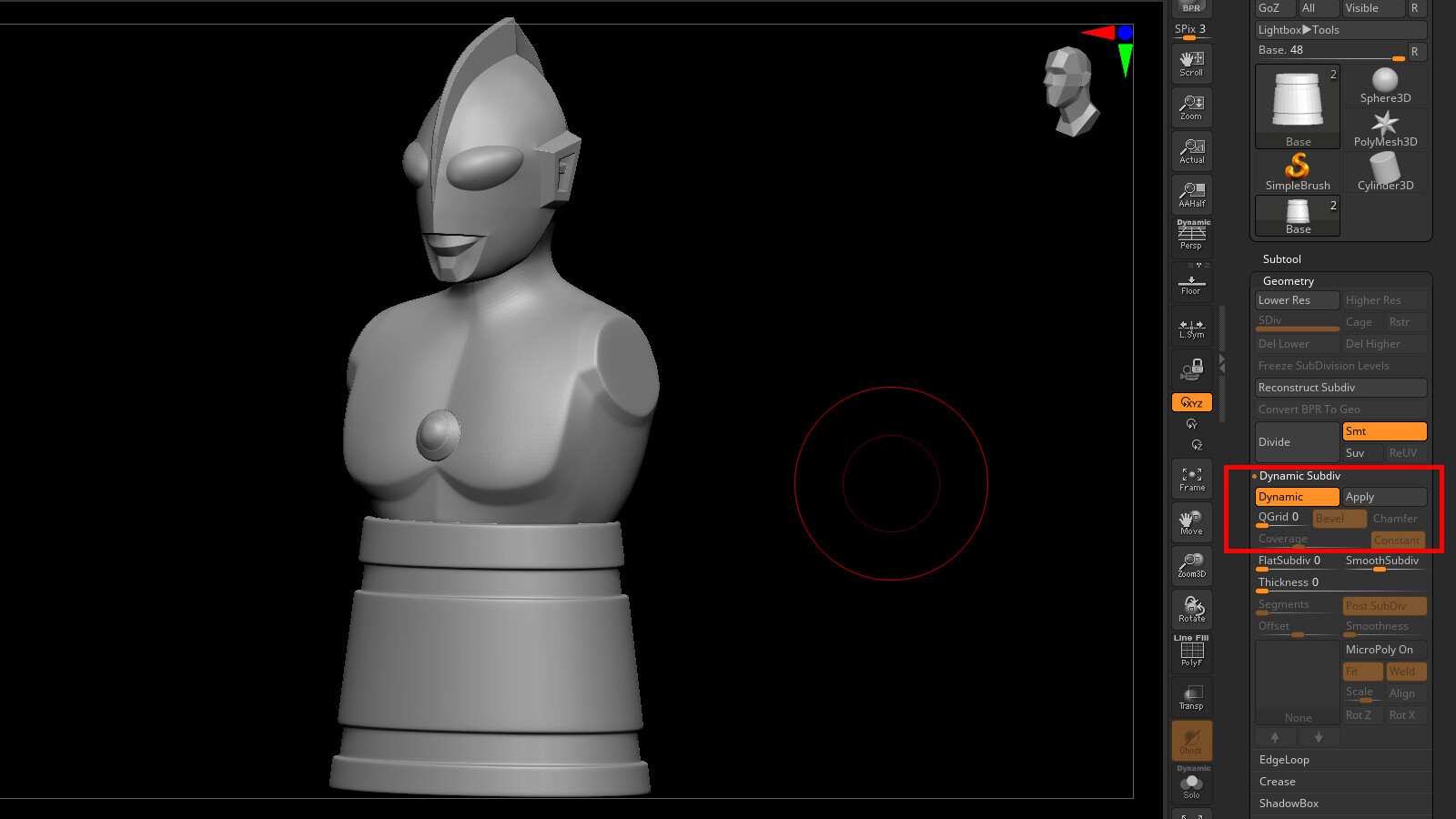1456x819 pixels.
Task: Adjust the QGrid slider
Action: [1282, 519]
